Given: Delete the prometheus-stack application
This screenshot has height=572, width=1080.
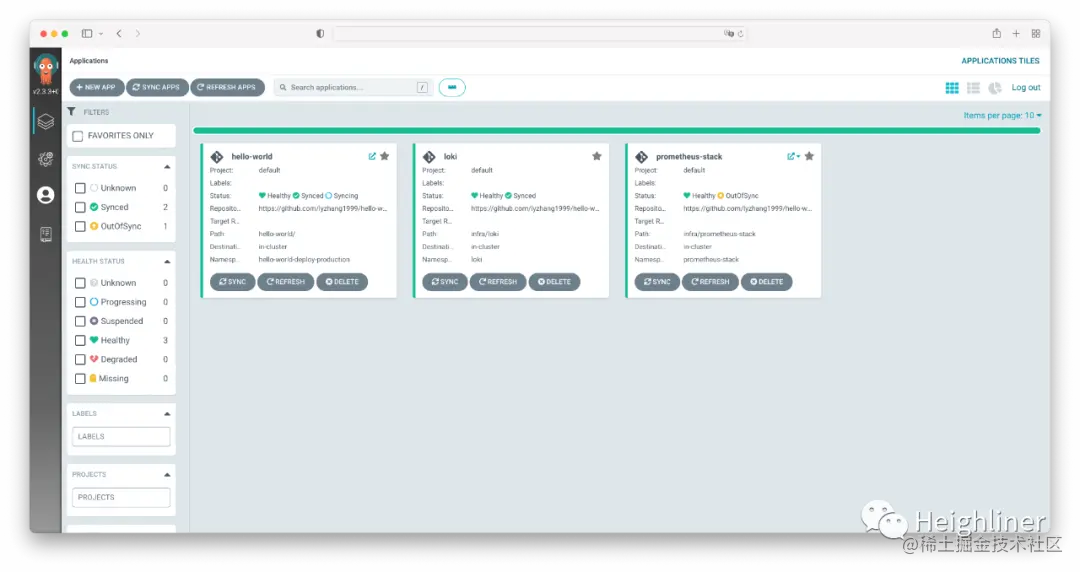Looking at the screenshot, I should 767,282.
